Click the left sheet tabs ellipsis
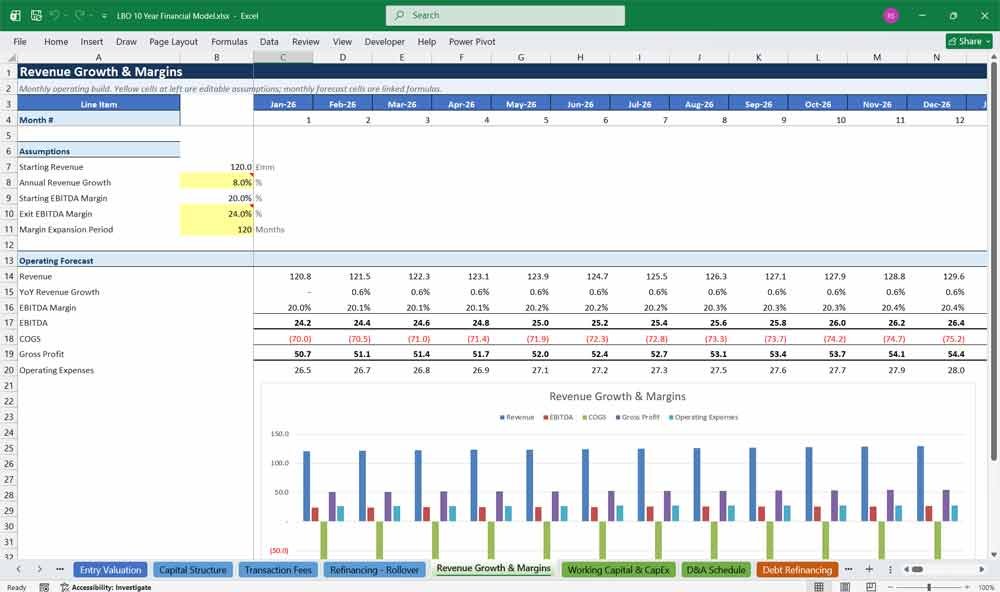 click(x=60, y=569)
